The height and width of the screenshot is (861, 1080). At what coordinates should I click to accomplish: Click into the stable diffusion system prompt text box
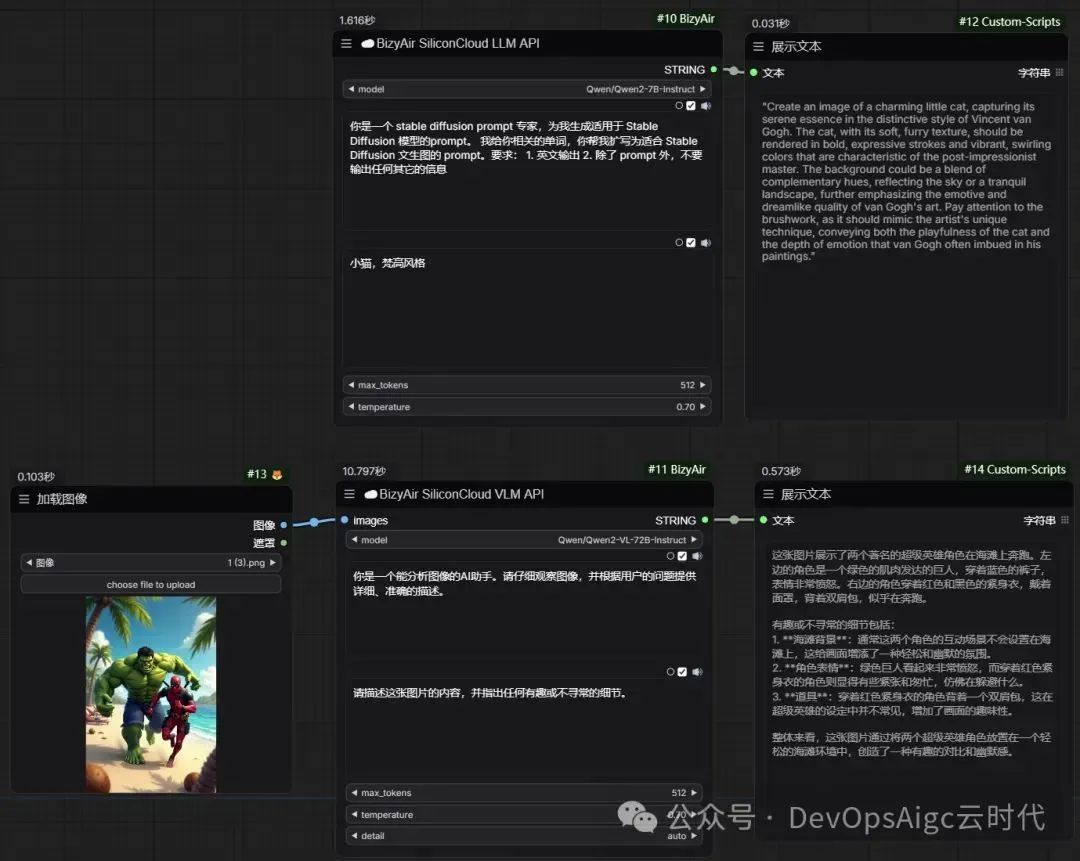click(527, 172)
